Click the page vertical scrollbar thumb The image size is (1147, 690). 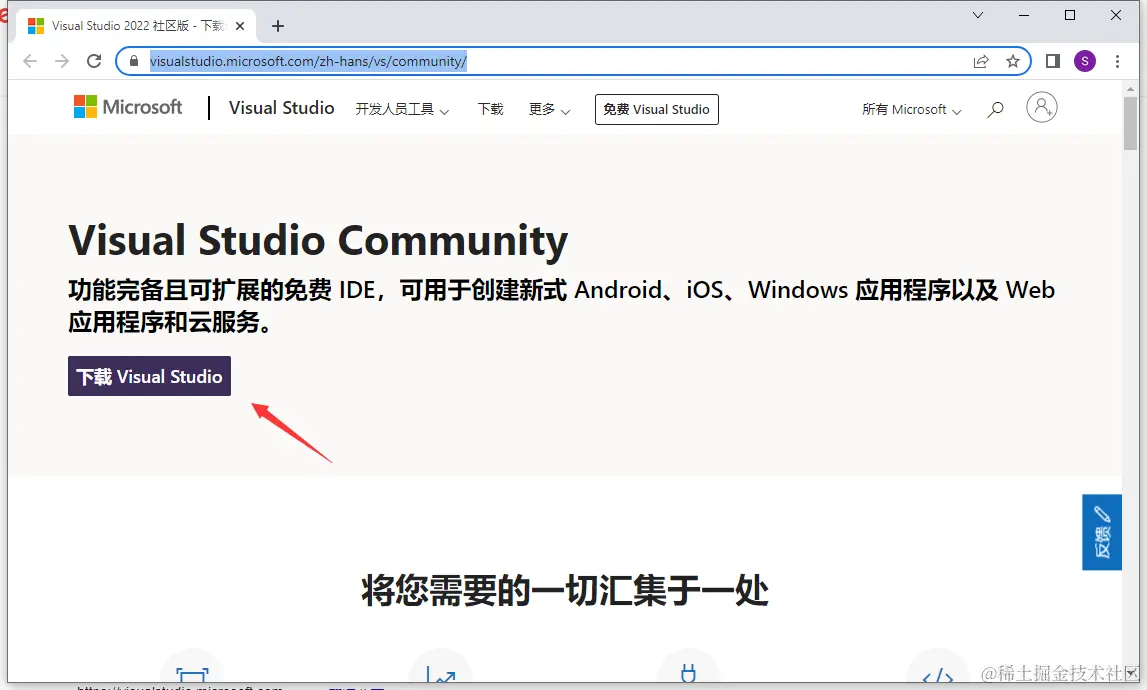point(1131,122)
